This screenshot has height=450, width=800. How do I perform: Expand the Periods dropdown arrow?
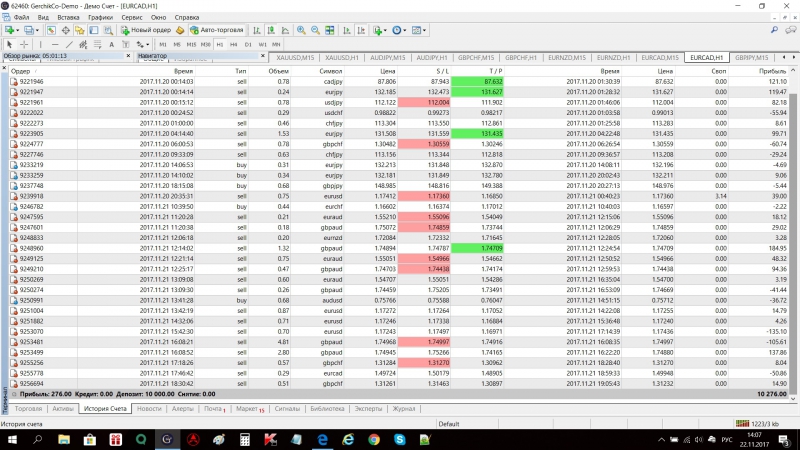tap(405, 30)
